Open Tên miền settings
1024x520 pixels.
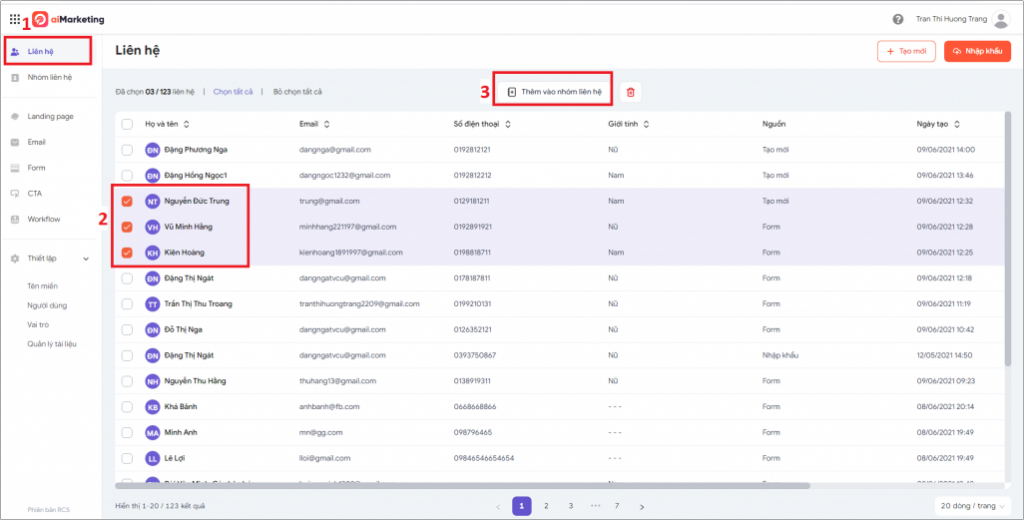point(42,286)
